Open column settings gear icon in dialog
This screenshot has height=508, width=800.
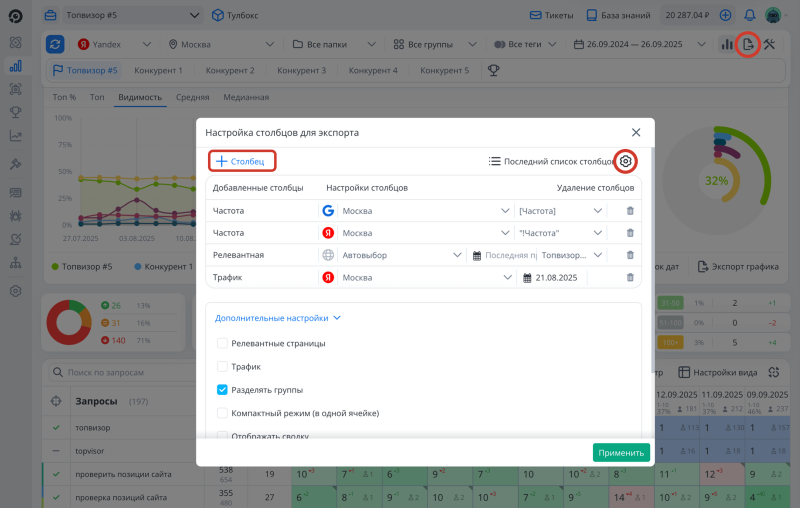click(626, 161)
